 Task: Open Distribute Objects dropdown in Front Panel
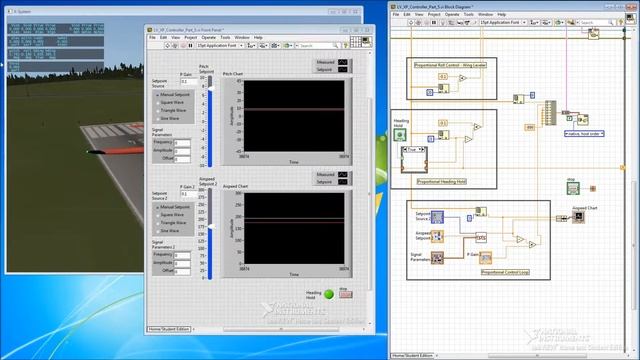point(264,46)
